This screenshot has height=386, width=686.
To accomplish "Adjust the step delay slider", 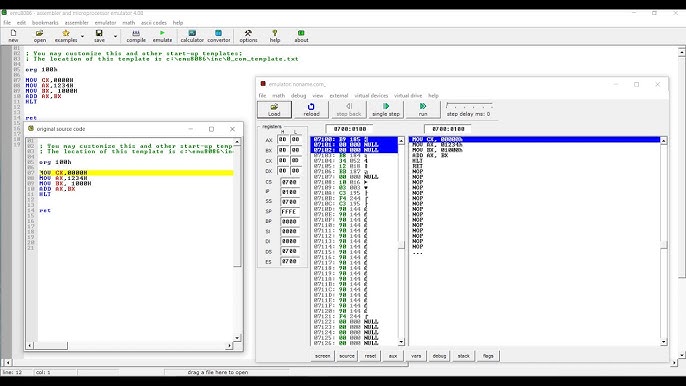I will click(x=469, y=106).
